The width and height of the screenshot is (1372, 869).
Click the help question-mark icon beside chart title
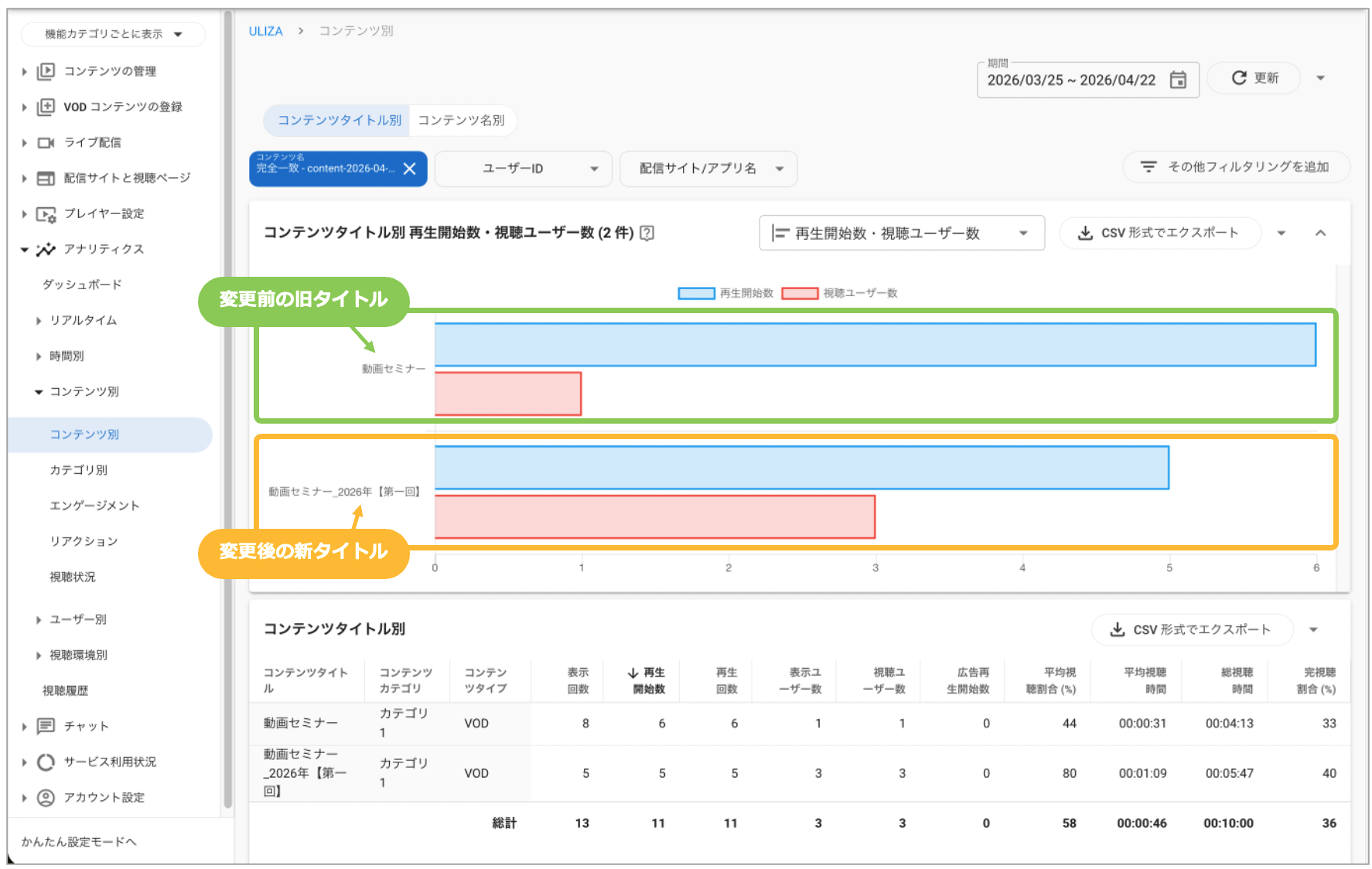coord(647,233)
